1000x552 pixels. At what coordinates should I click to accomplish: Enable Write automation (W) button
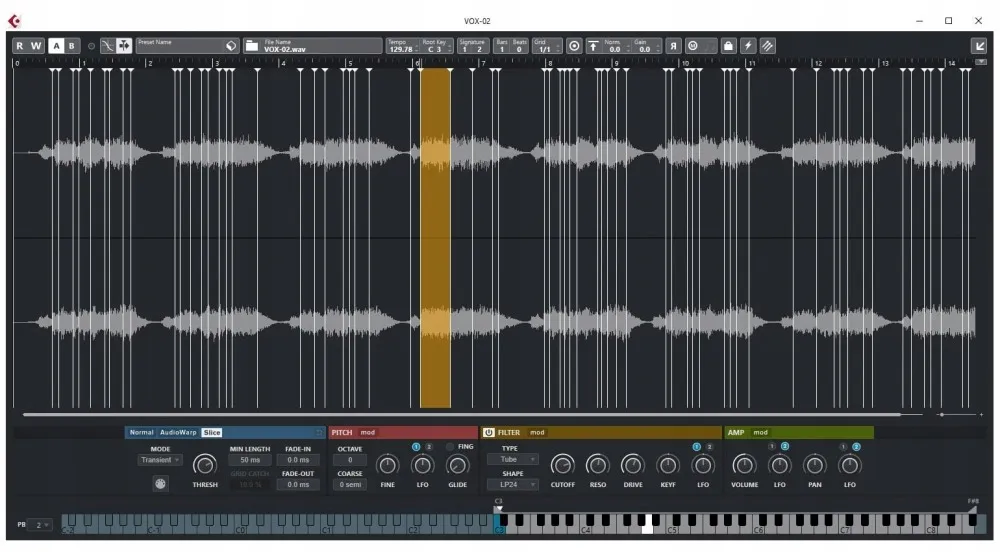pos(36,46)
